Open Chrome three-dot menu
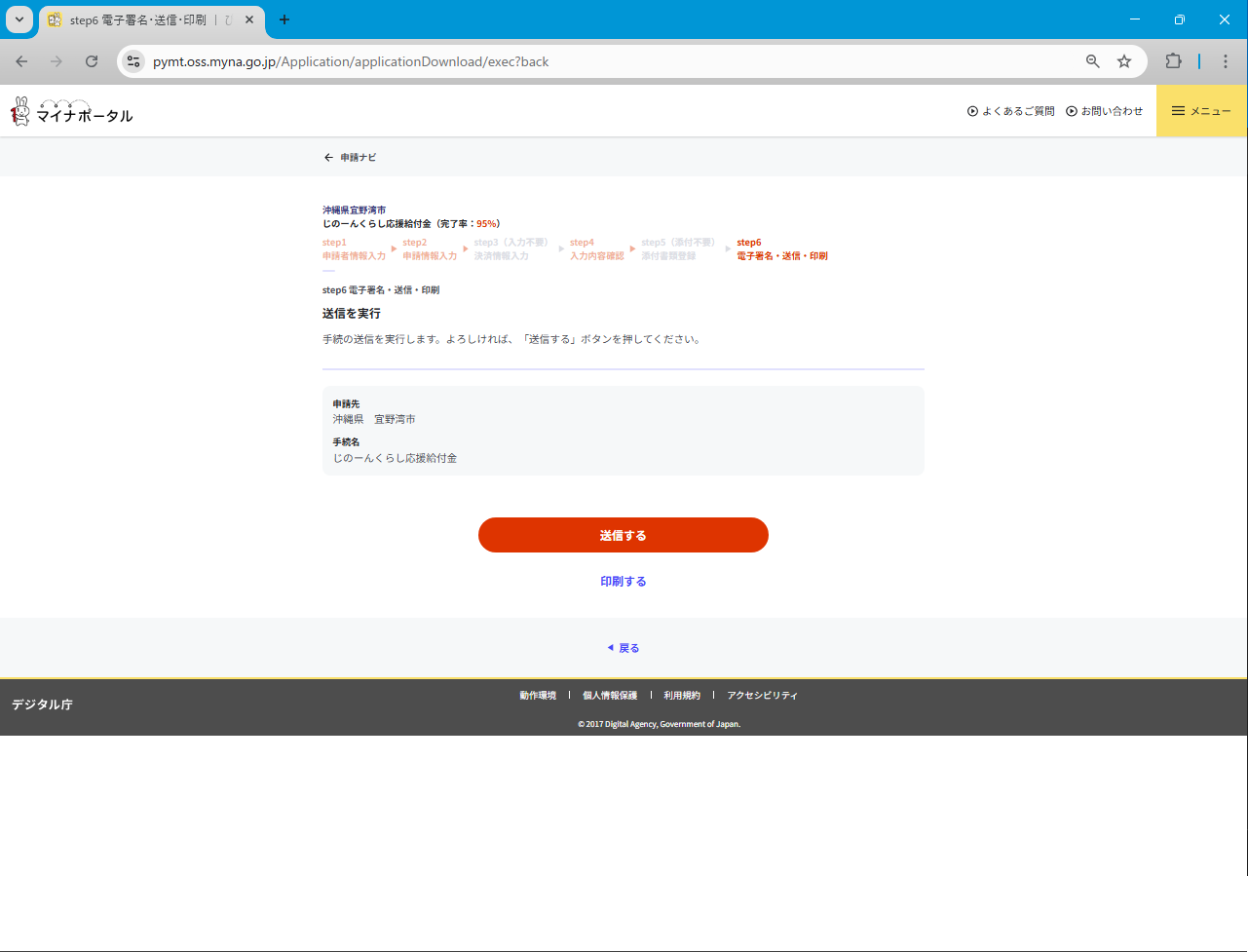This screenshot has height=952, width=1248. [x=1226, y=61]
